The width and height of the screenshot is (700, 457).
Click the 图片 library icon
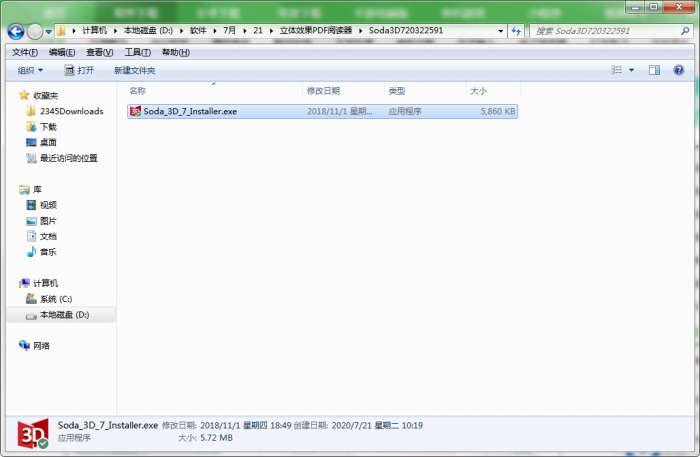coord(31,220)
